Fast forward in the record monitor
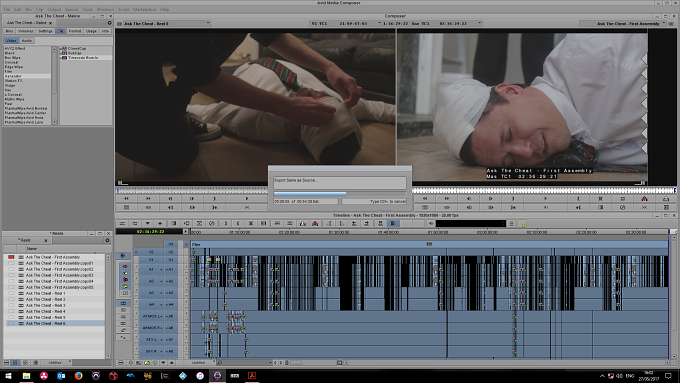The width and height of the screenshot is (680, 383). [x=447, y=199]
